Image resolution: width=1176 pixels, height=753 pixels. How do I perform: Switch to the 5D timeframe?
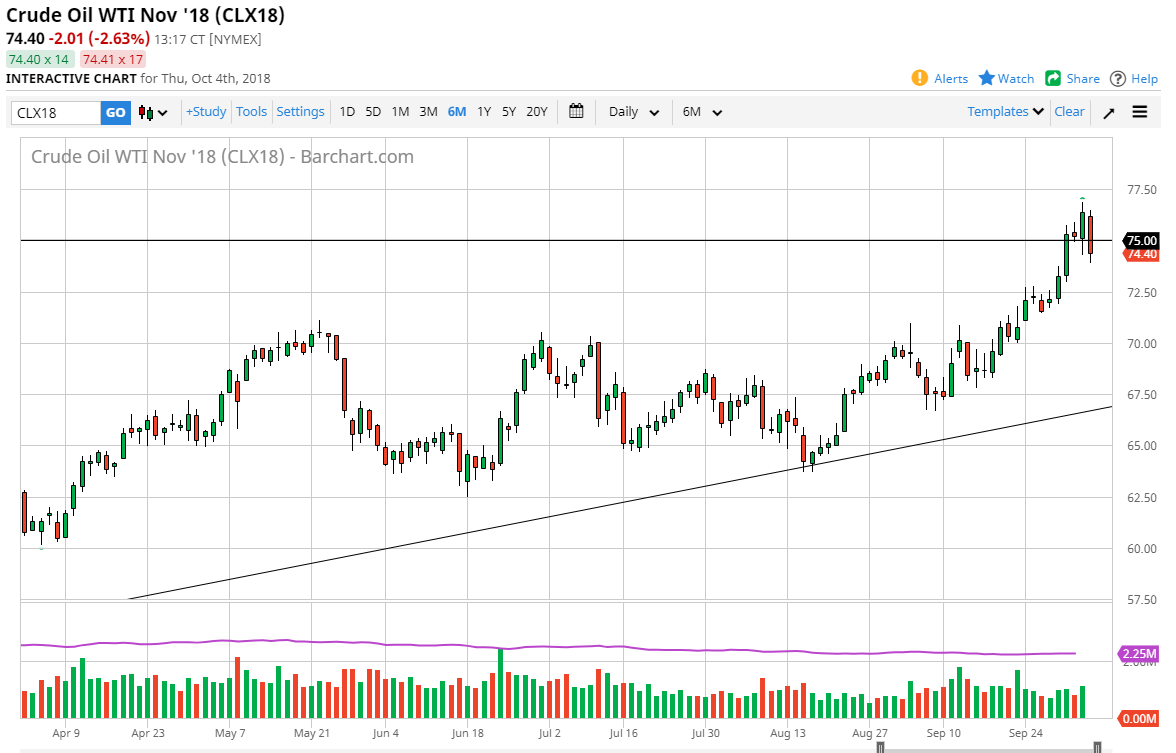point(372,112)
